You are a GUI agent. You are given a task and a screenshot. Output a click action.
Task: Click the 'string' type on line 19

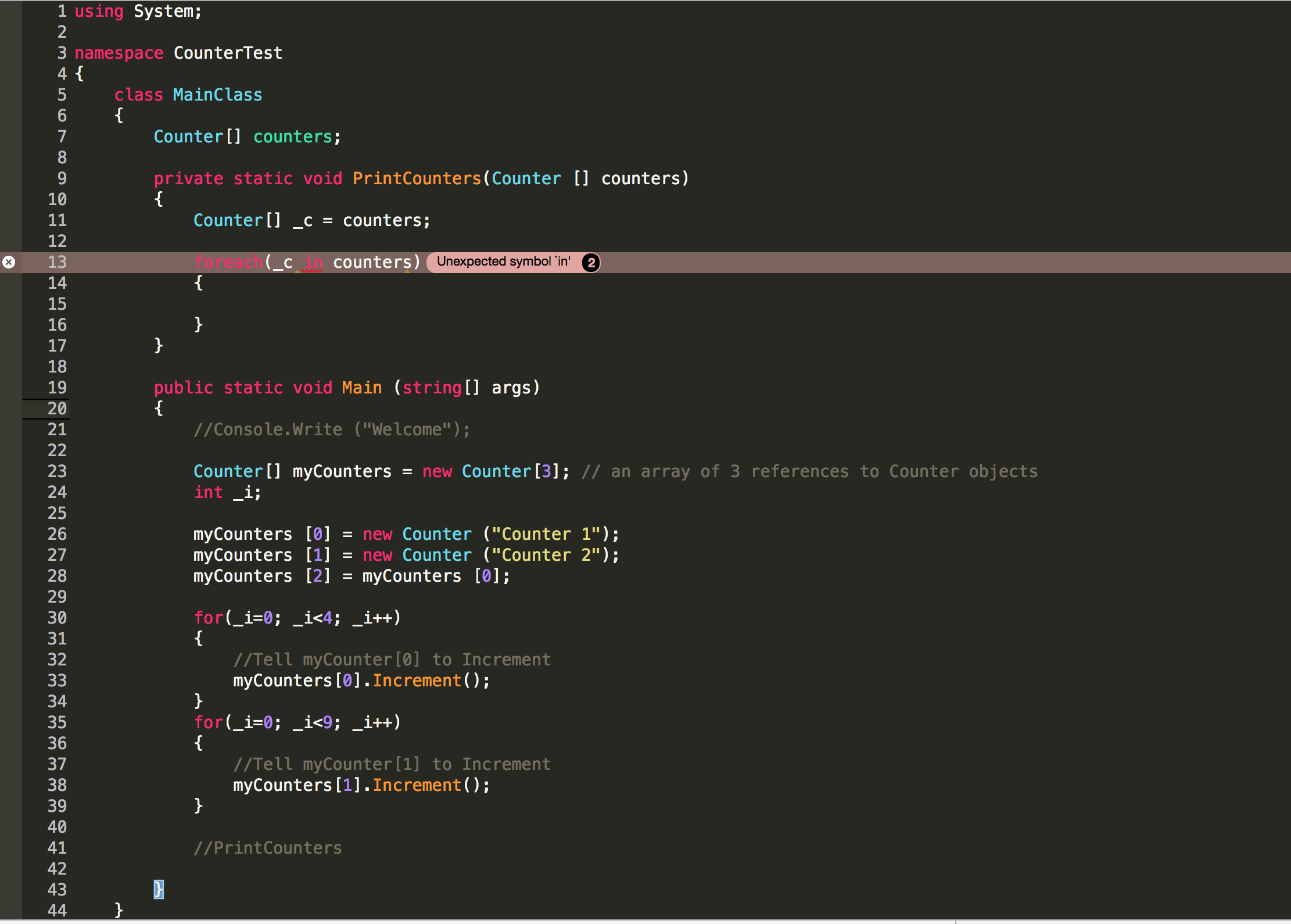(432, 388)
